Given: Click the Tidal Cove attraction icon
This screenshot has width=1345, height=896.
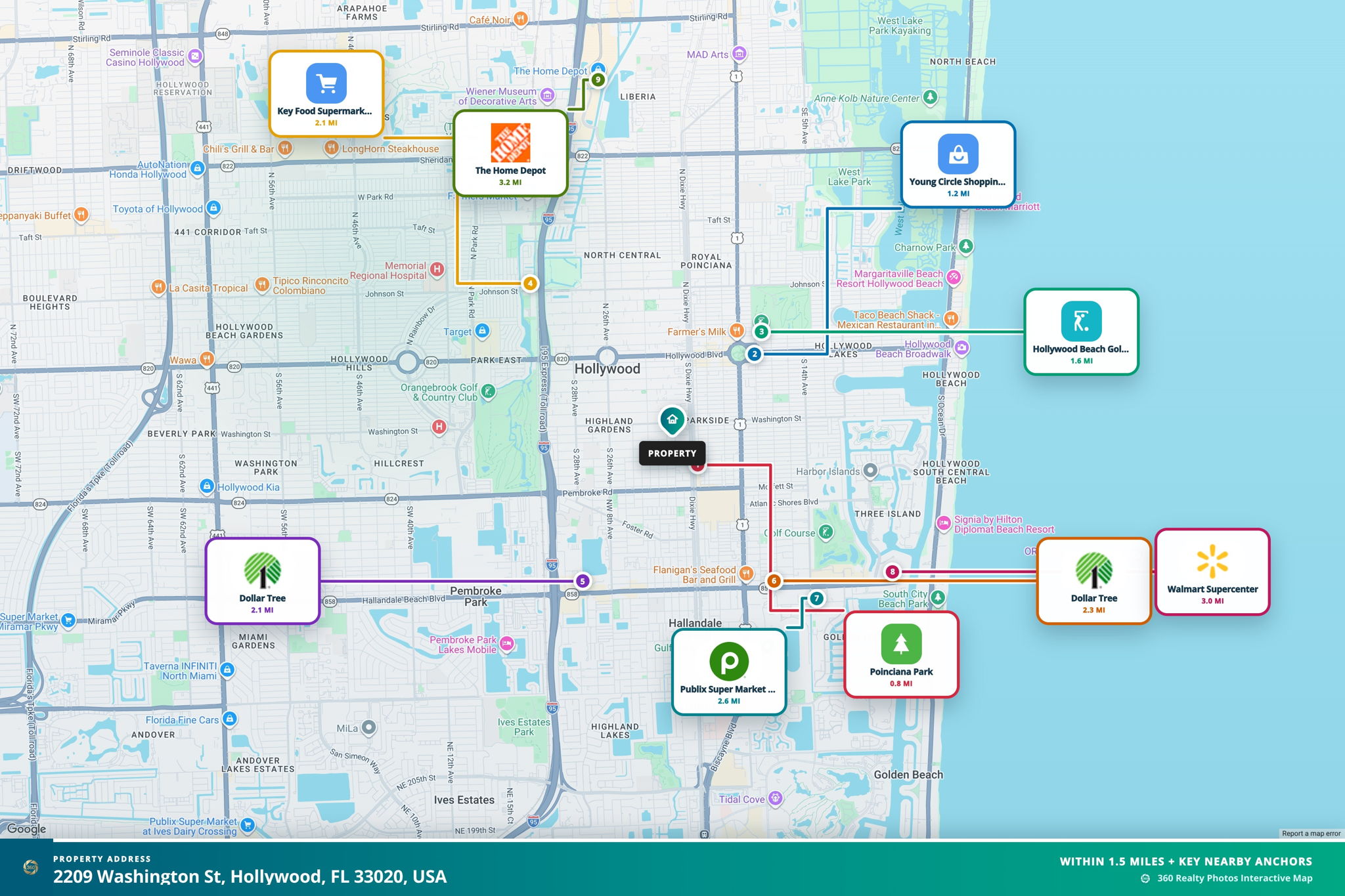Looking at the screenshot, I should [x=776, y=799].
